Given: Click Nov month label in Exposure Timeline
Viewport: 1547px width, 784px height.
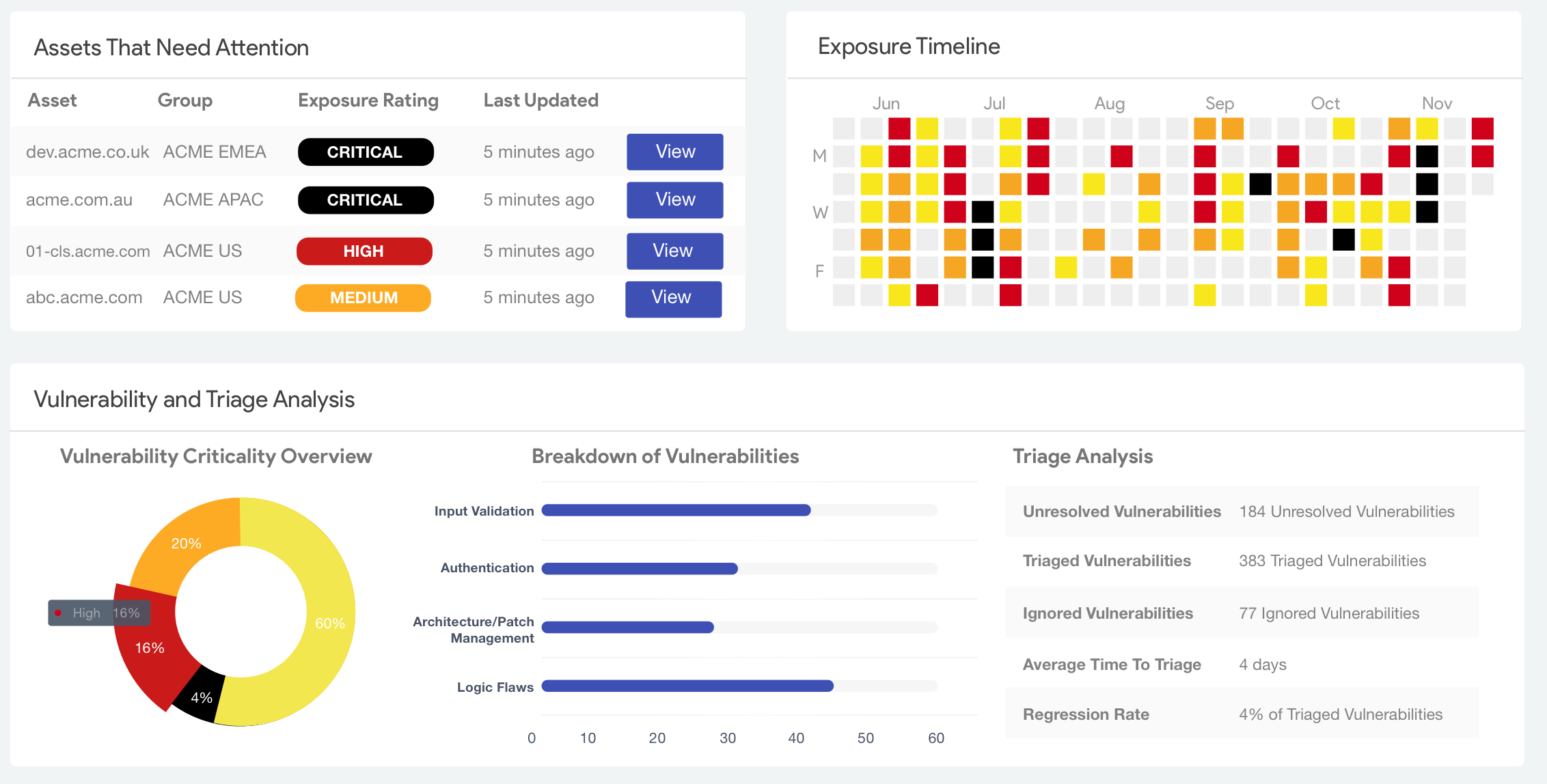Looking at the screenshot, I should click(1436, 103).
